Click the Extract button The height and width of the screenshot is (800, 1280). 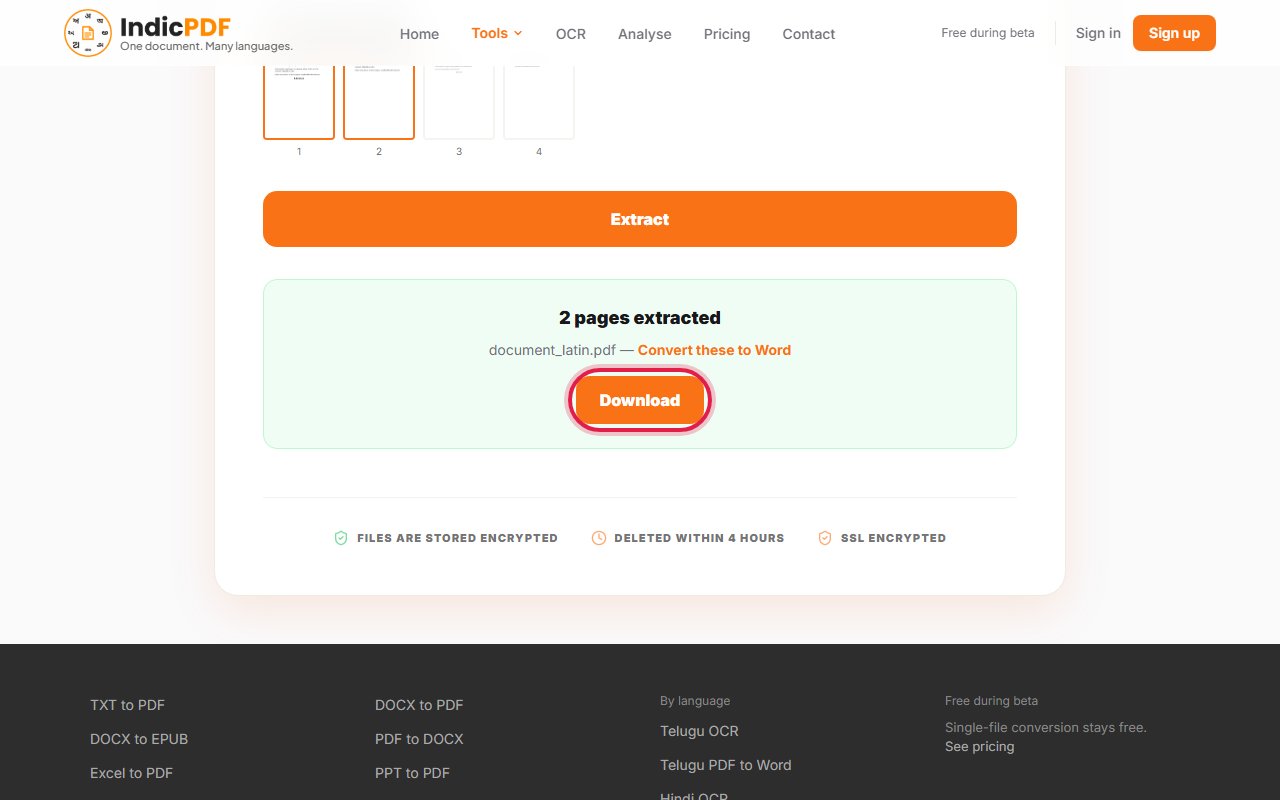point(640,219)
